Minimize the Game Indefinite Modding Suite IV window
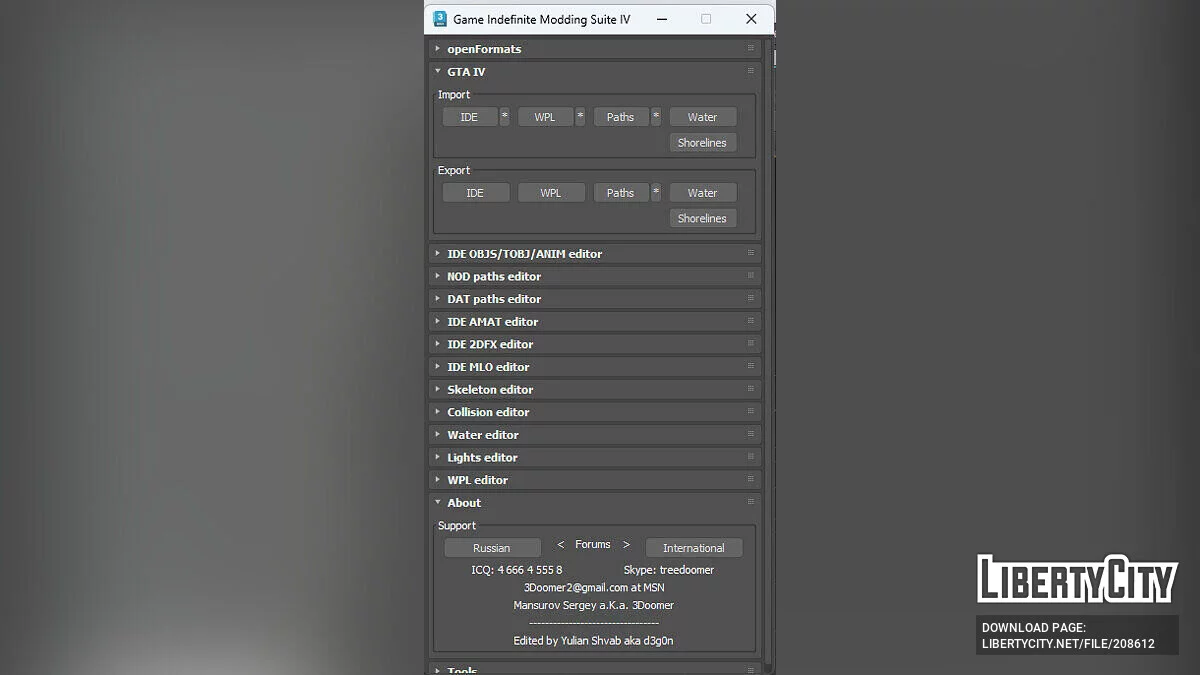Viewport: 1200px width, 675px height. pos(660,19)
